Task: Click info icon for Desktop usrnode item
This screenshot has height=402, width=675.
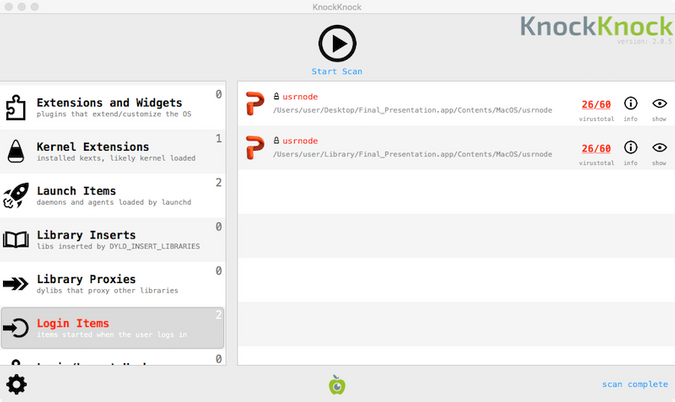Action: pyautogui.click(x=631, y=103)
